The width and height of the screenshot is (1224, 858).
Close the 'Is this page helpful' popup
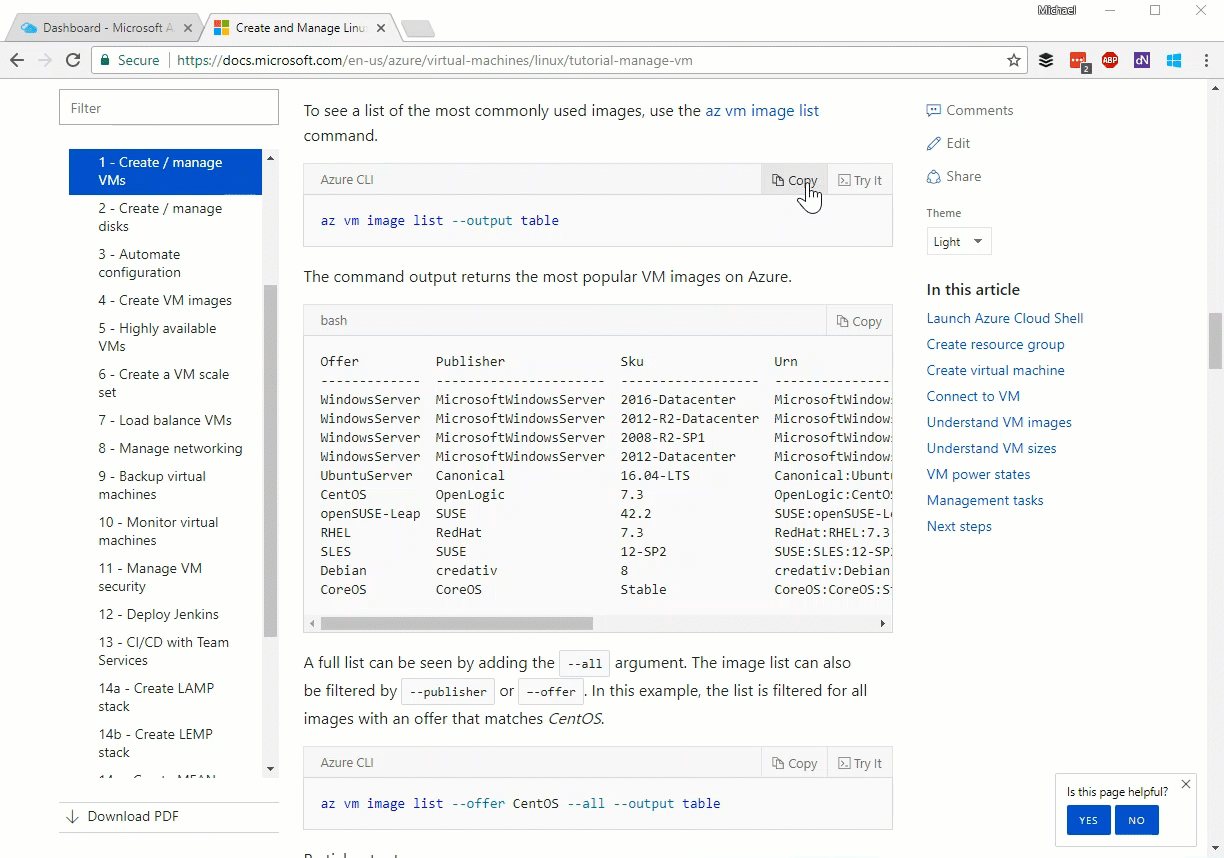[1186, 784]
